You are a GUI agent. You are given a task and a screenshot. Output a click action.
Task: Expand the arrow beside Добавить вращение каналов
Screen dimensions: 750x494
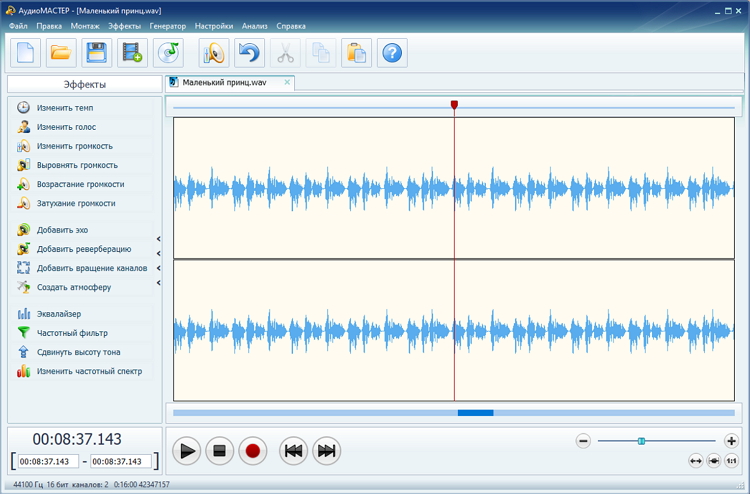158,268
